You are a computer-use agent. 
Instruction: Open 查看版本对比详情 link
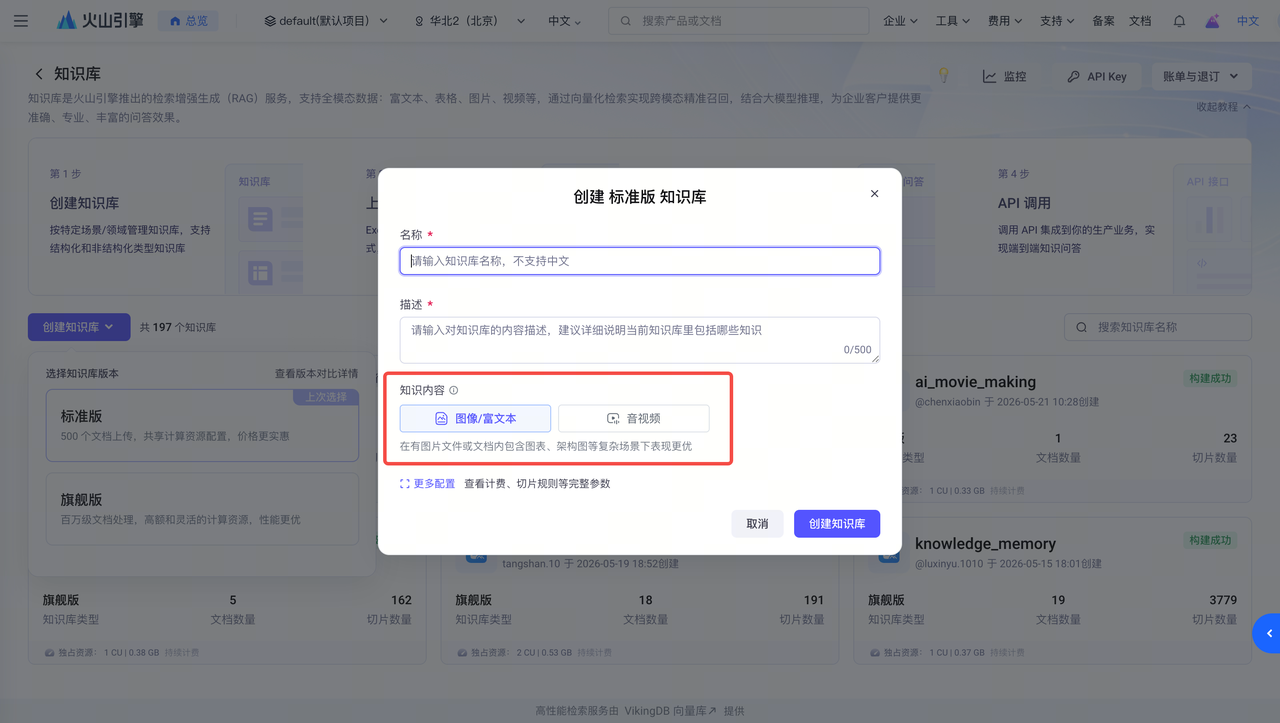pyautogui.click(x=316, y=374)
